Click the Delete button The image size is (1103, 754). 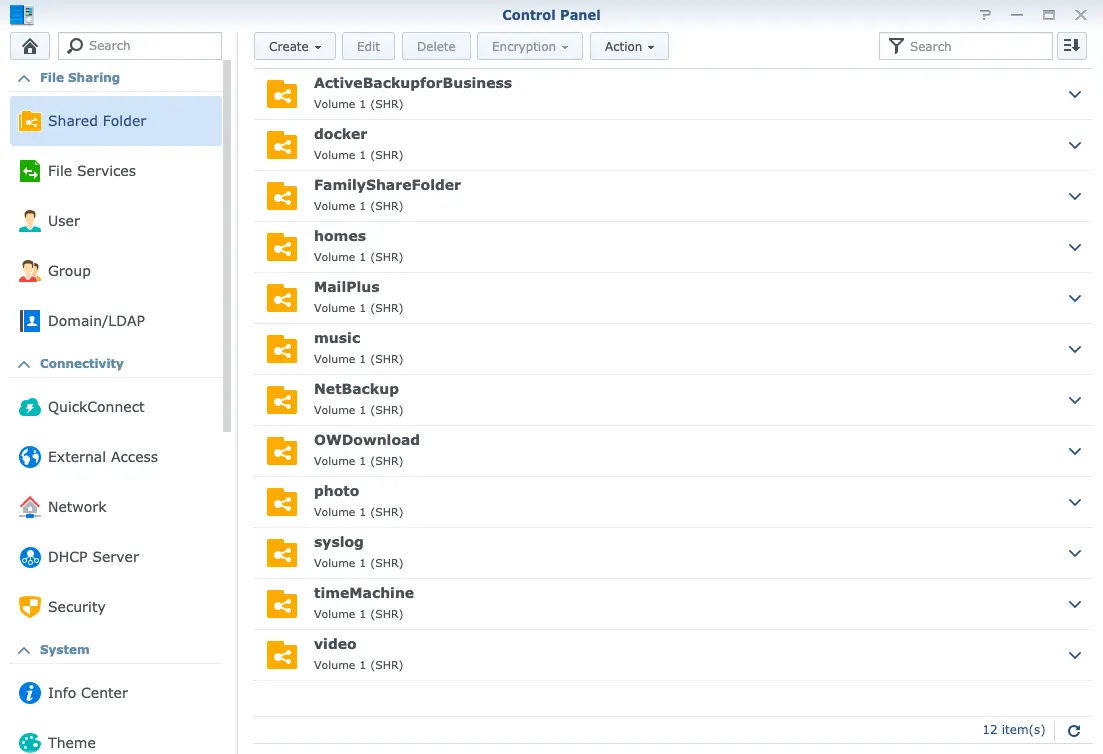(436, 46)
